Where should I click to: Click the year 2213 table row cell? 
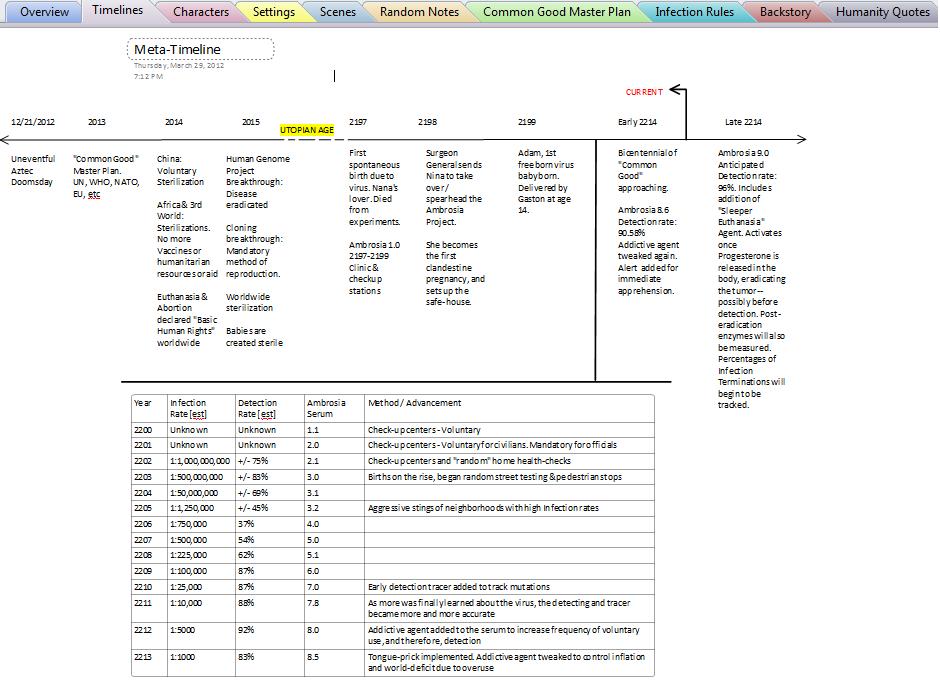pyautogui.click(x=143, y=657)
